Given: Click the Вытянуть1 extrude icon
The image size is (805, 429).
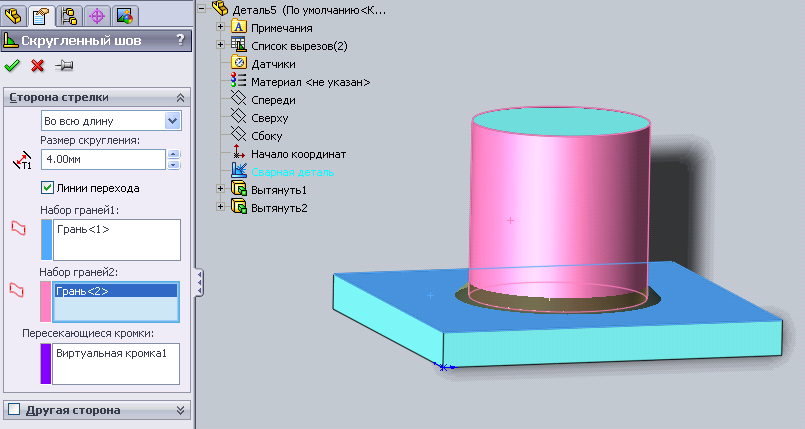Looking at the screenshot, I should pyautogui.click(x=238, y=189).
